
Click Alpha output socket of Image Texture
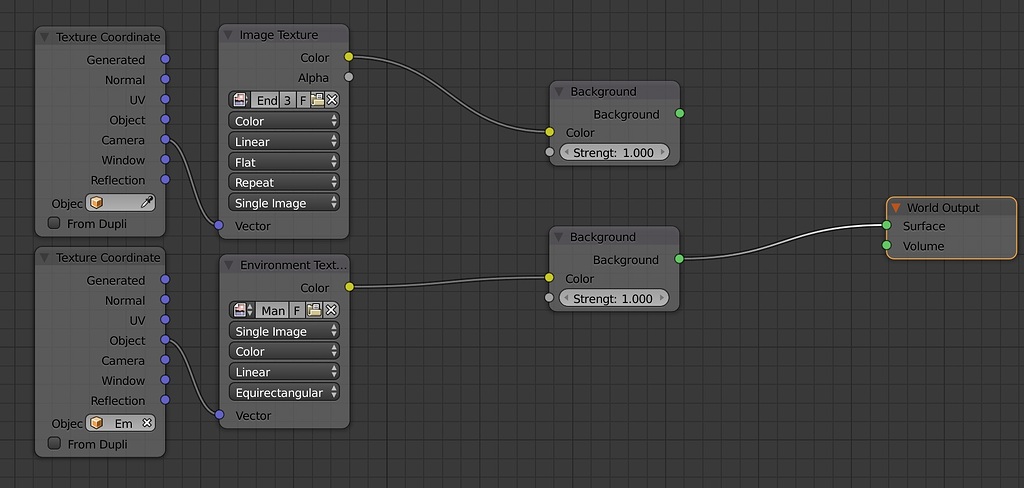pos(349,77)
